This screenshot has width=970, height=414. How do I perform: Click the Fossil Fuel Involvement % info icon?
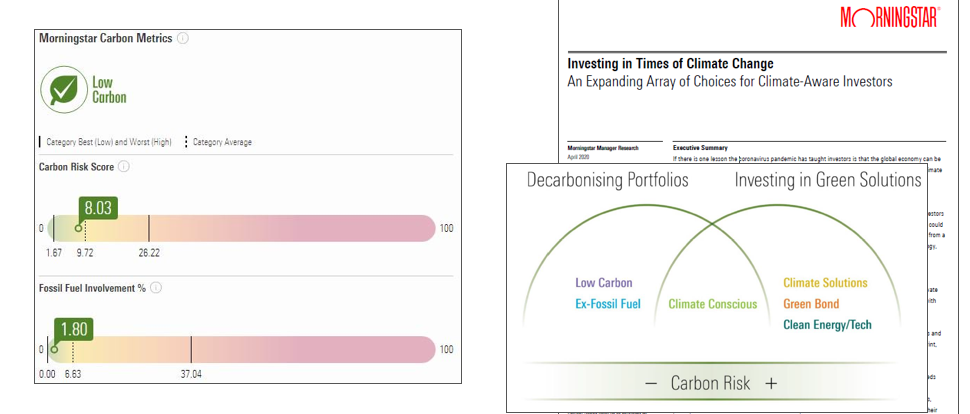(157, 288)
